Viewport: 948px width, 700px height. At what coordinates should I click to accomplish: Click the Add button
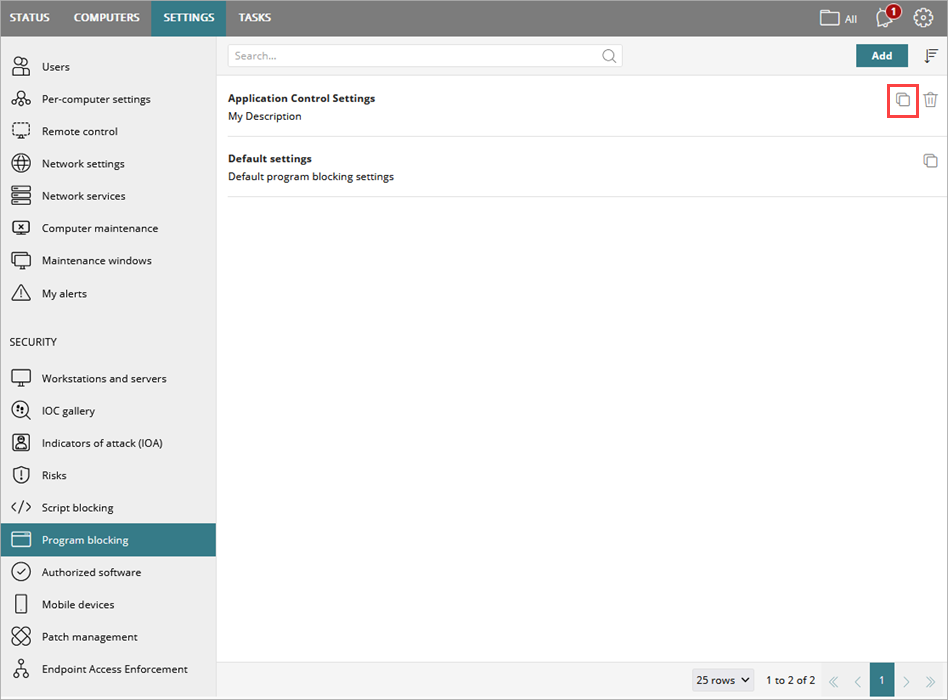(881, 55)
